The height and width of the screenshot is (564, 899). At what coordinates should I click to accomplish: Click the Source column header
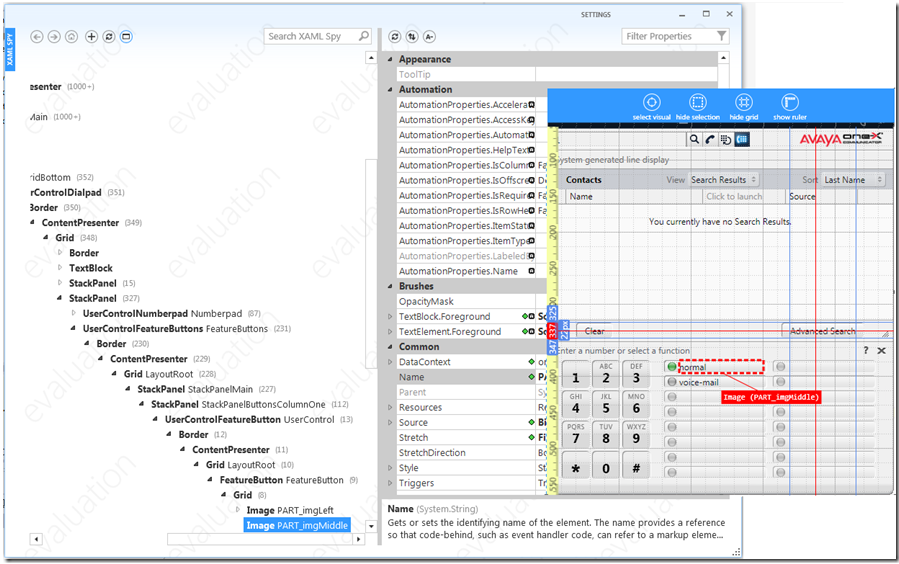821,196
